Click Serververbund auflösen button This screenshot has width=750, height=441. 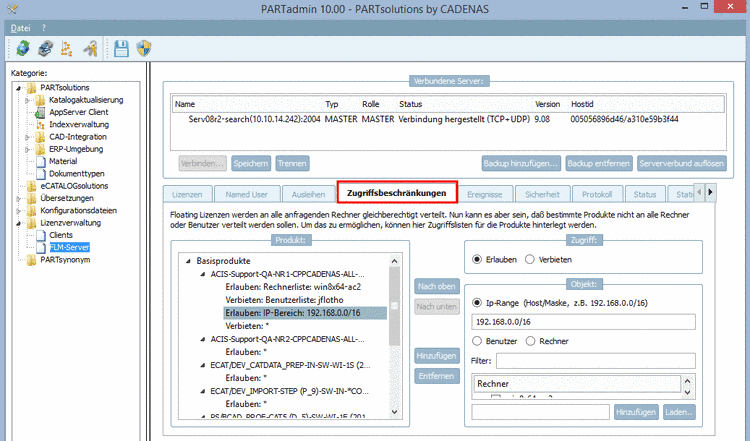(x=682, y=164)
